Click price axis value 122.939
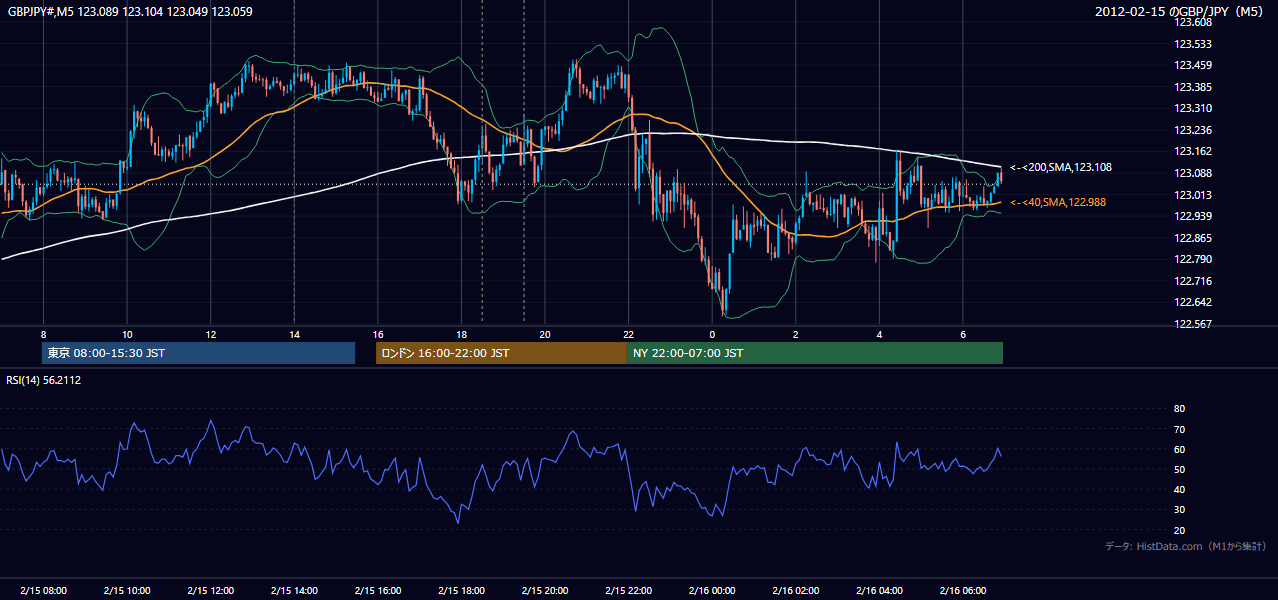Viewport: 1278px width, 600px height. point(1192,216)
